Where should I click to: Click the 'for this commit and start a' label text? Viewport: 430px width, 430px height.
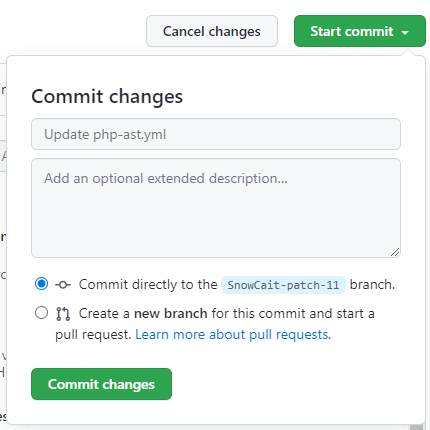click(x=293, y=314)
